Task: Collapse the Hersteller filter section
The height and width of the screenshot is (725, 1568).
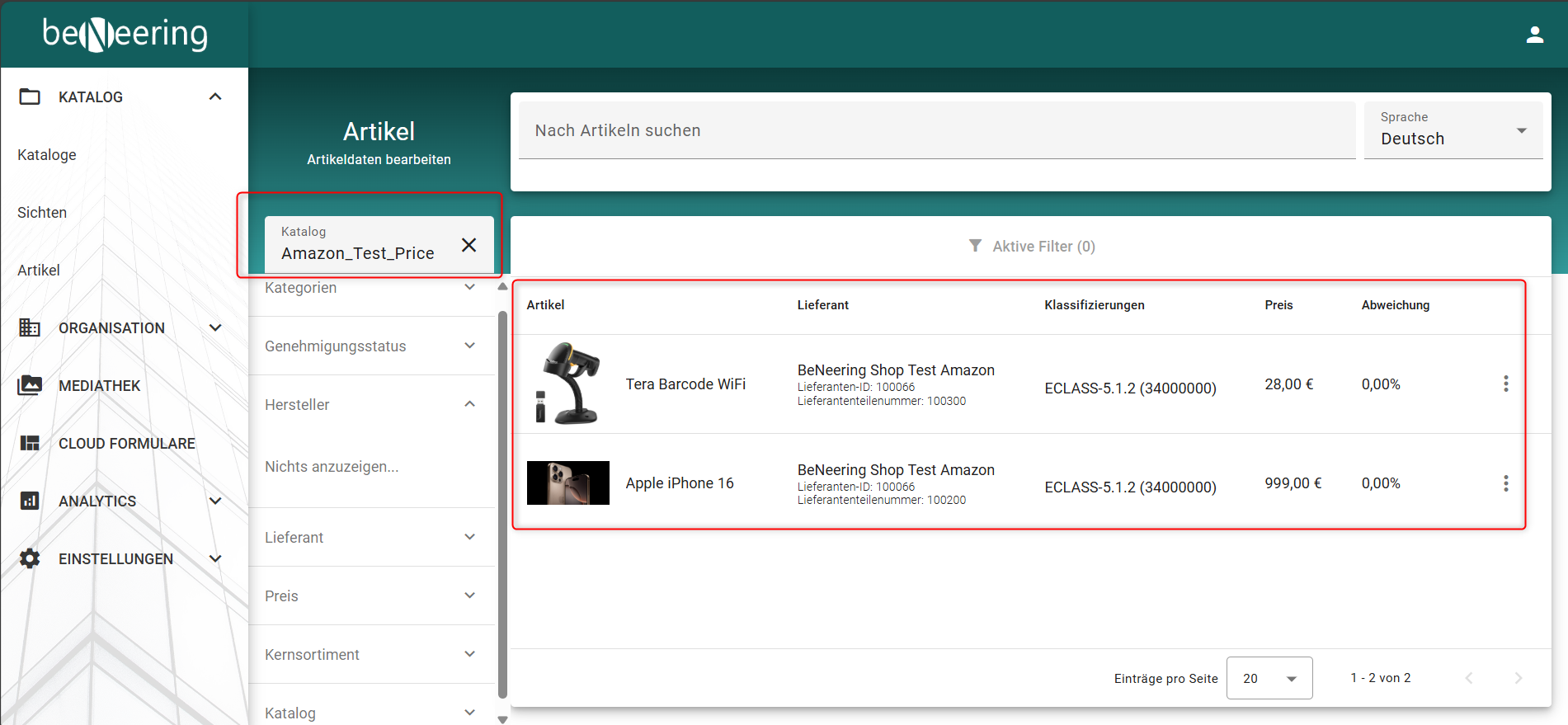Action: coord(469,404)
